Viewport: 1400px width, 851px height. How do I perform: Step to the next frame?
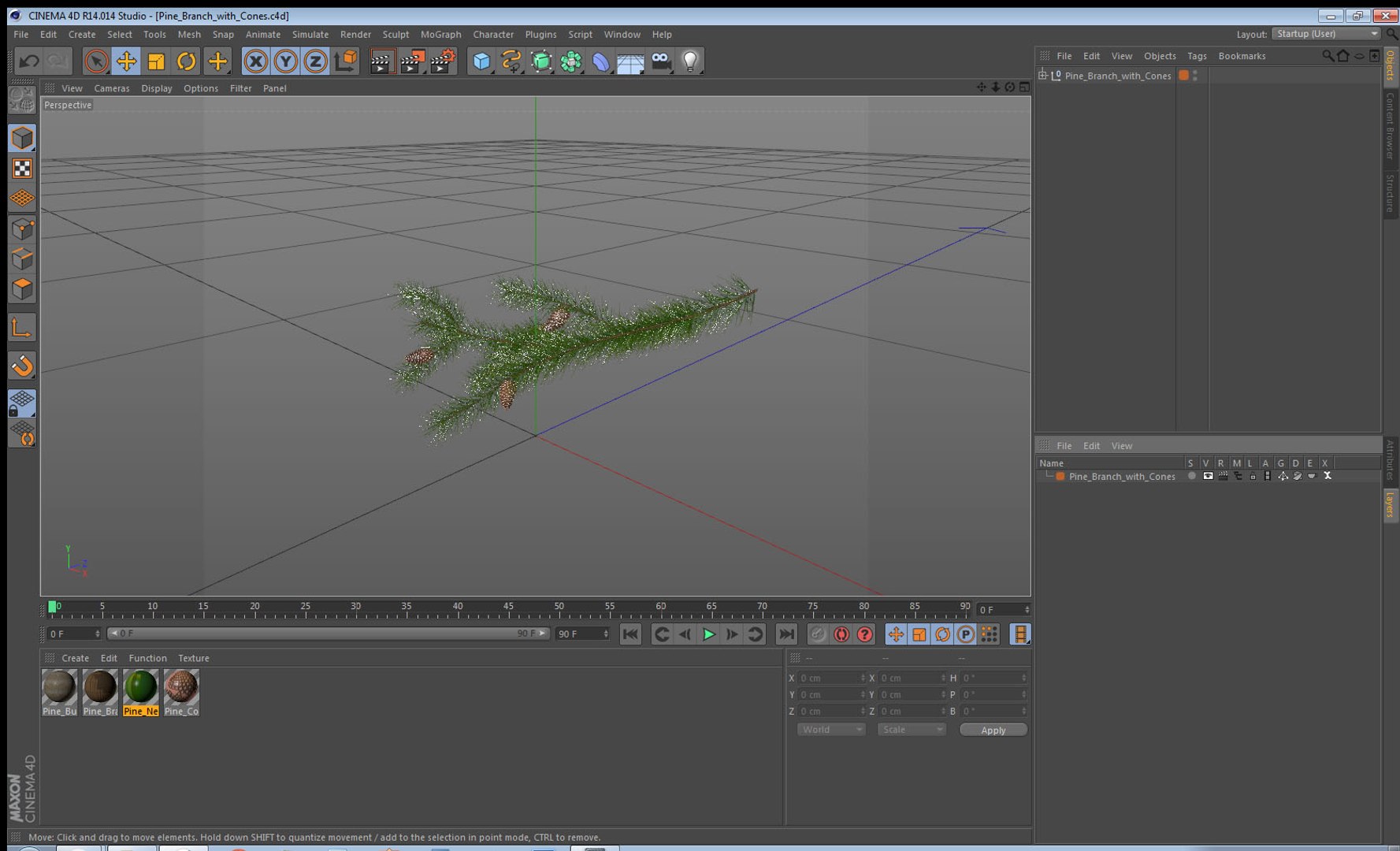point(732,634)
